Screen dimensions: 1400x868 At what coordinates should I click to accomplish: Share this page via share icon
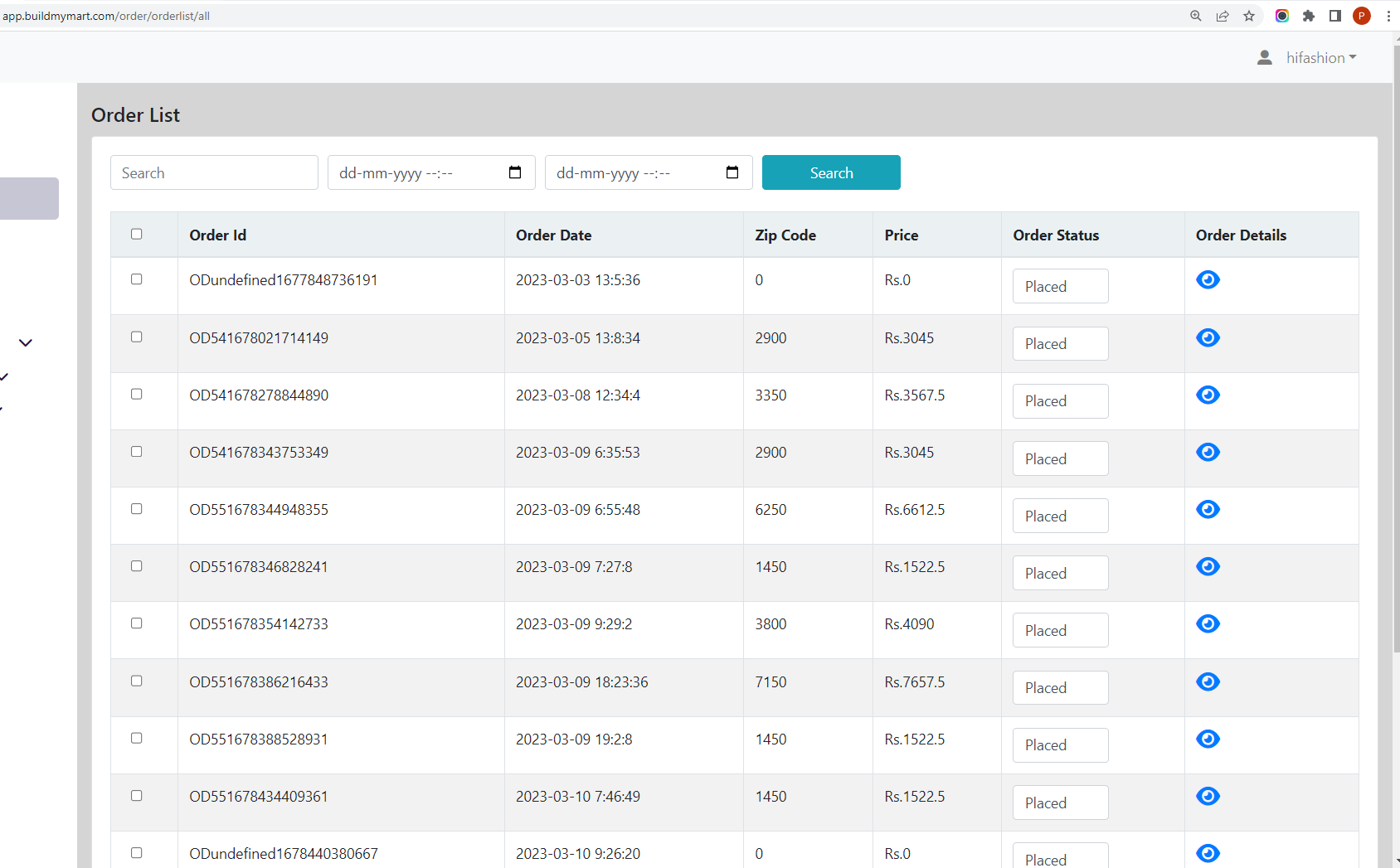[x=1223, y=16]
